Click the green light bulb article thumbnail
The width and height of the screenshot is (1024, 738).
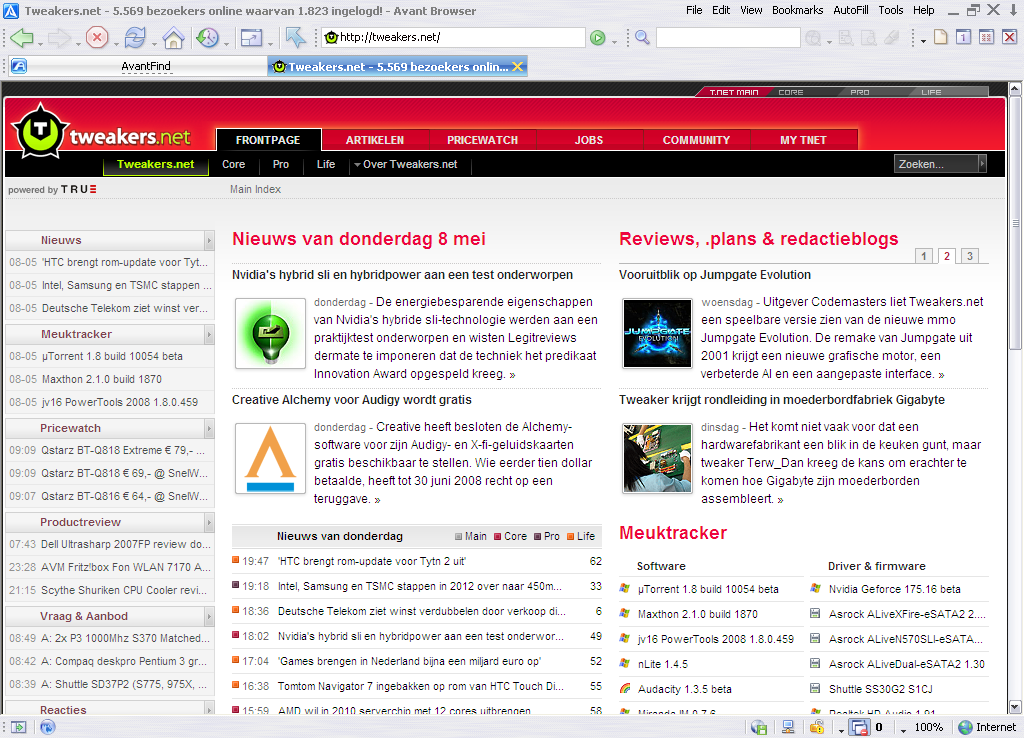[270, 333]
